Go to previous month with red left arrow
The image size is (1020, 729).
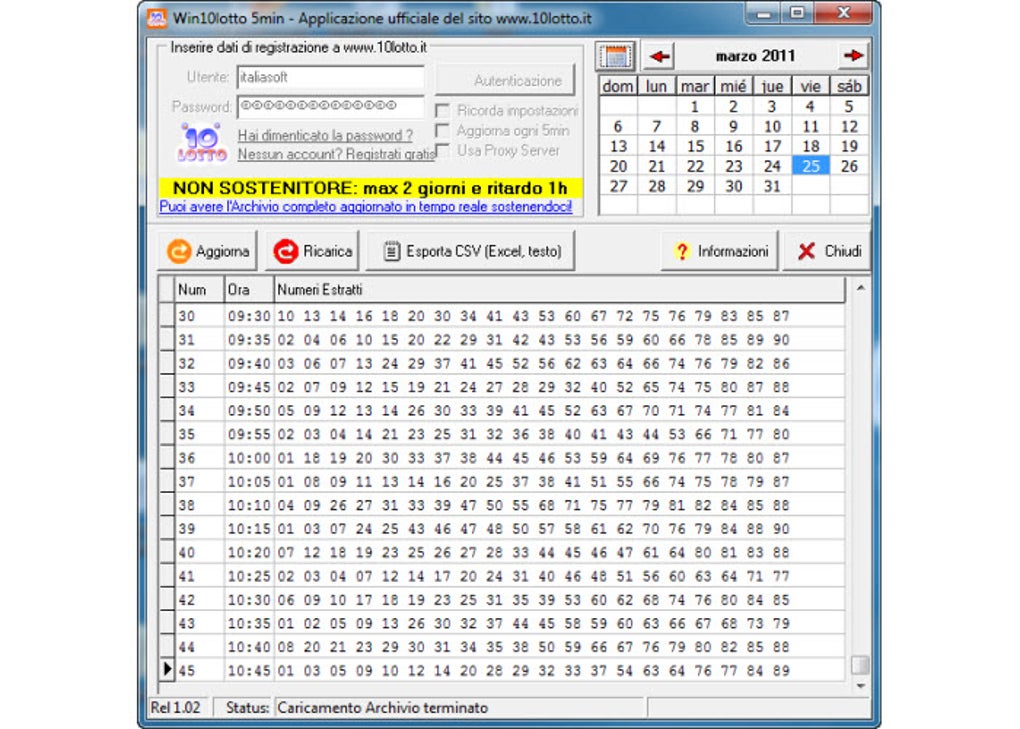659,57
